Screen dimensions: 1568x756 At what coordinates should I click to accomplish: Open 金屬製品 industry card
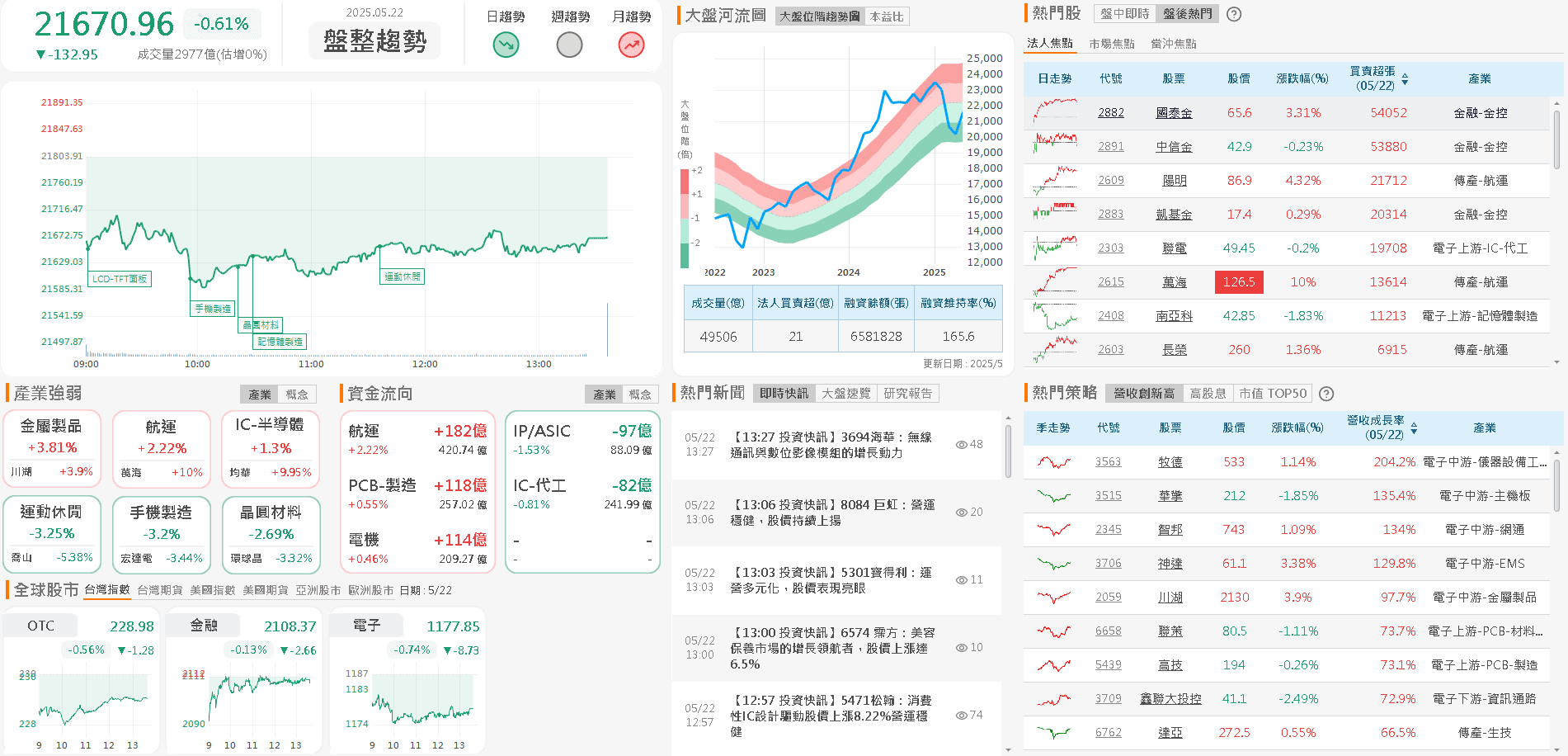[52, 449]
